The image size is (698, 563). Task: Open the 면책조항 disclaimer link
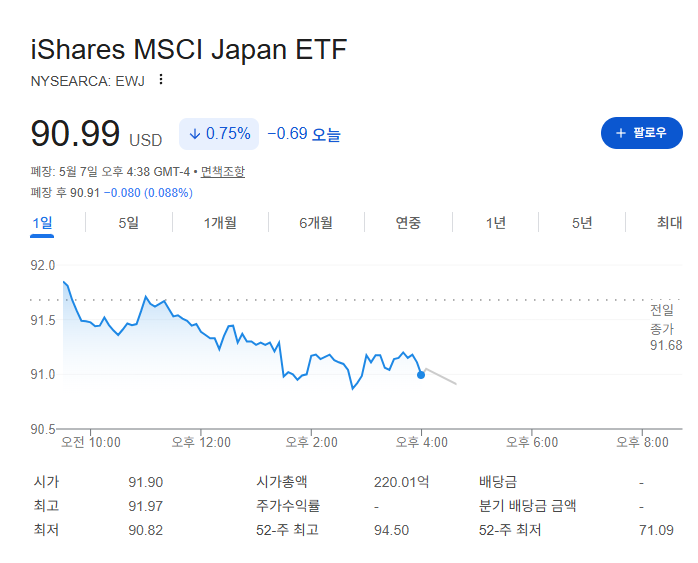223,171
